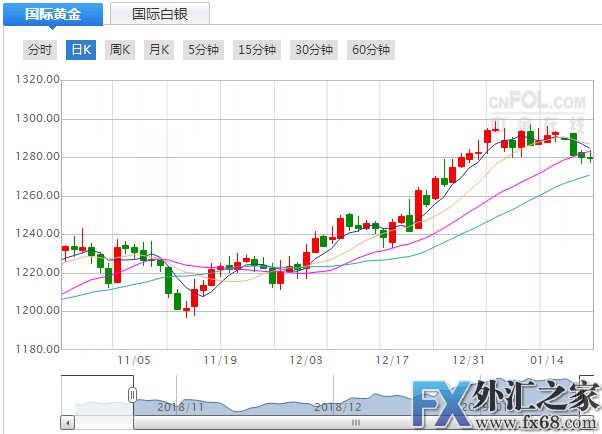
Task: Click the left handle of the range navigator
Action: pyautogui.click(x=131, y=394)
